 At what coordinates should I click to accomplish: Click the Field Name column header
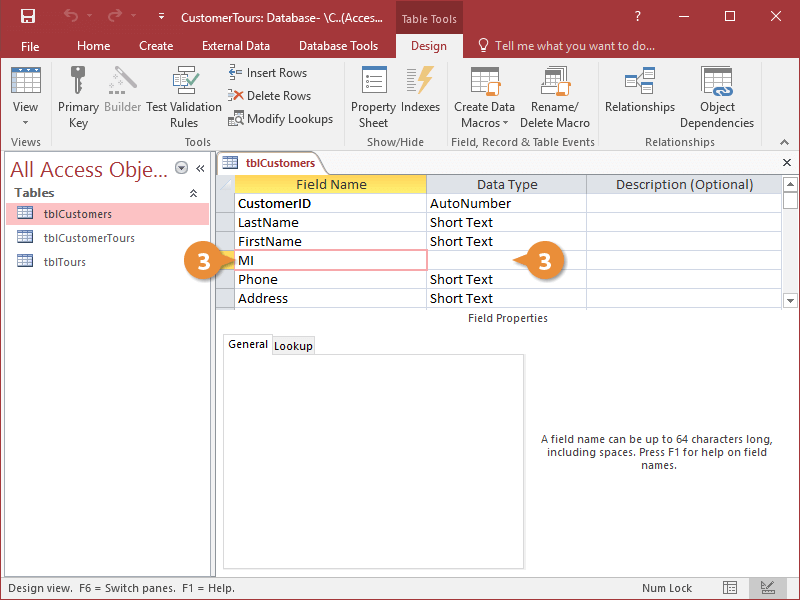(x=331, y=184)
